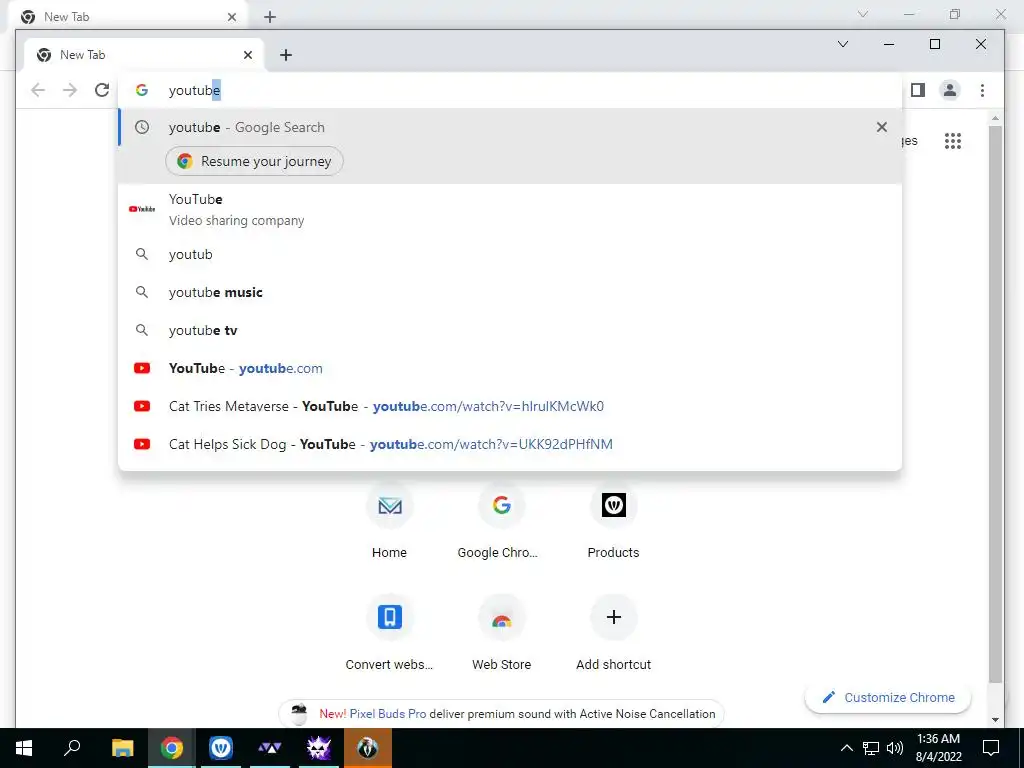The height and width of the screenshot is (768, 1024).
Task: Open the network icon in system tray
Action: (871, 748)
